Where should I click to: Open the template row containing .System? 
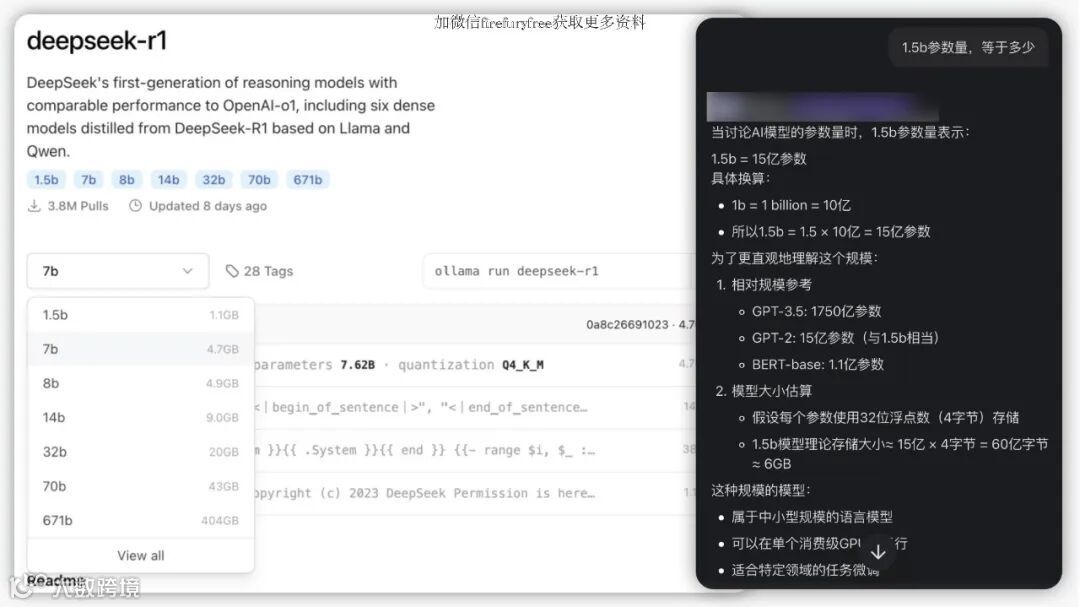tap(475, 450)
